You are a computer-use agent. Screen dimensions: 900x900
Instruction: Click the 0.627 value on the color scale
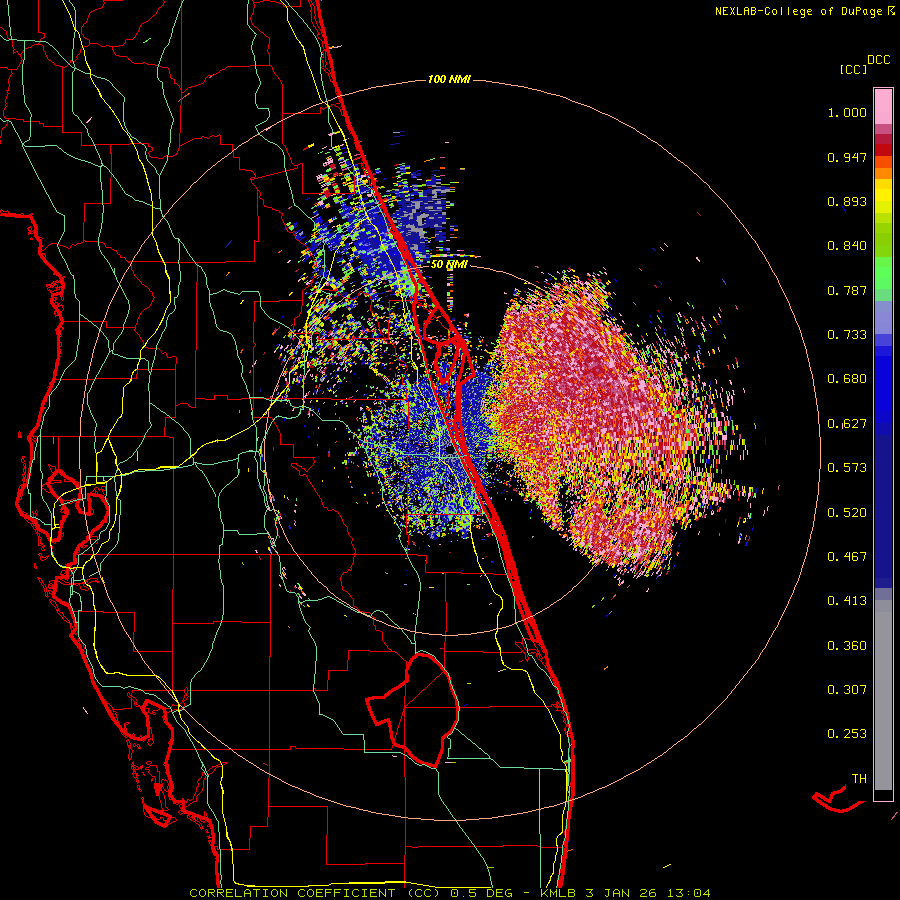(x=847, y=424)
